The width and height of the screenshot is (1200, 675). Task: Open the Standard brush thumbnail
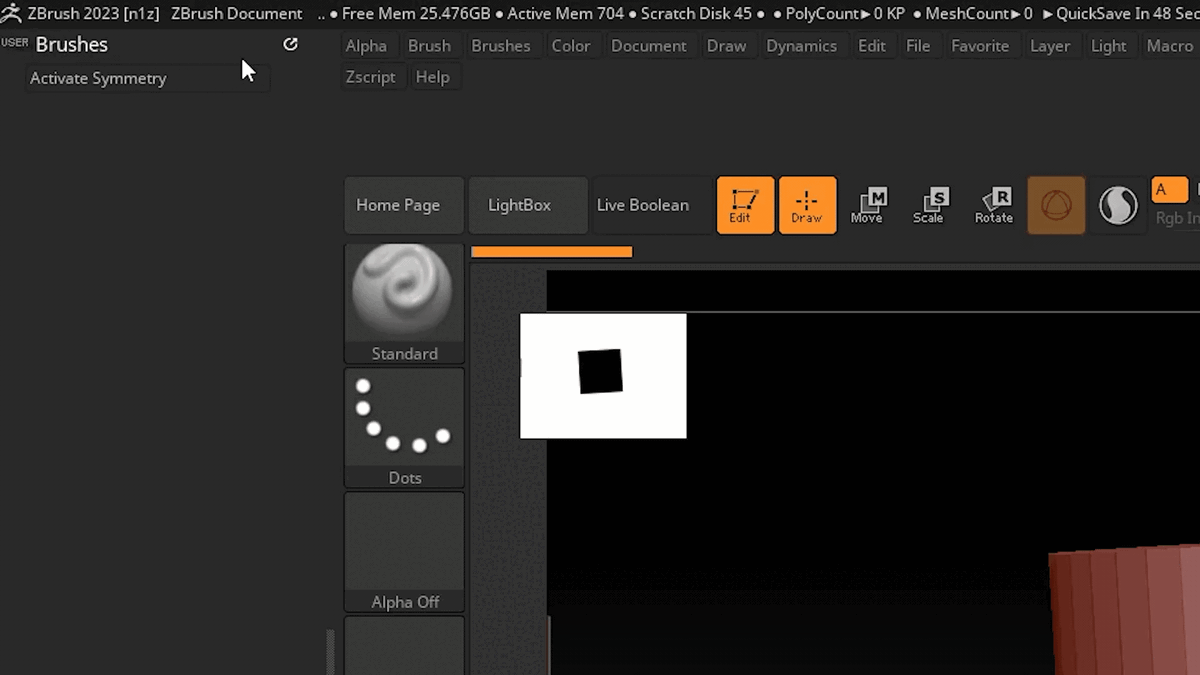[405, 303]
